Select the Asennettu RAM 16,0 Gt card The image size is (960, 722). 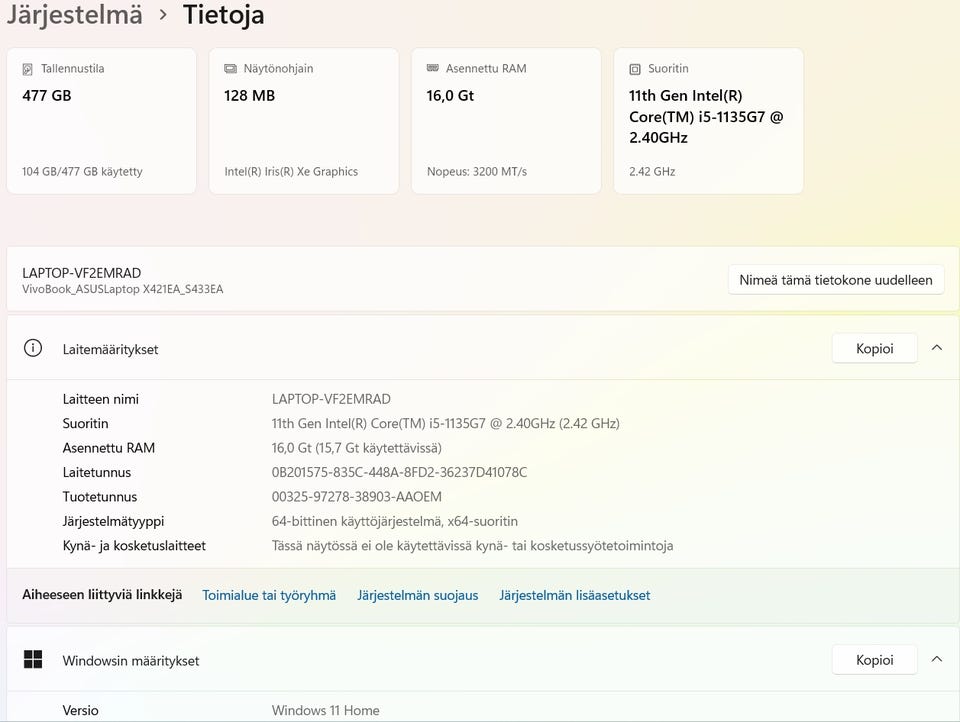(x=506, y=121)
